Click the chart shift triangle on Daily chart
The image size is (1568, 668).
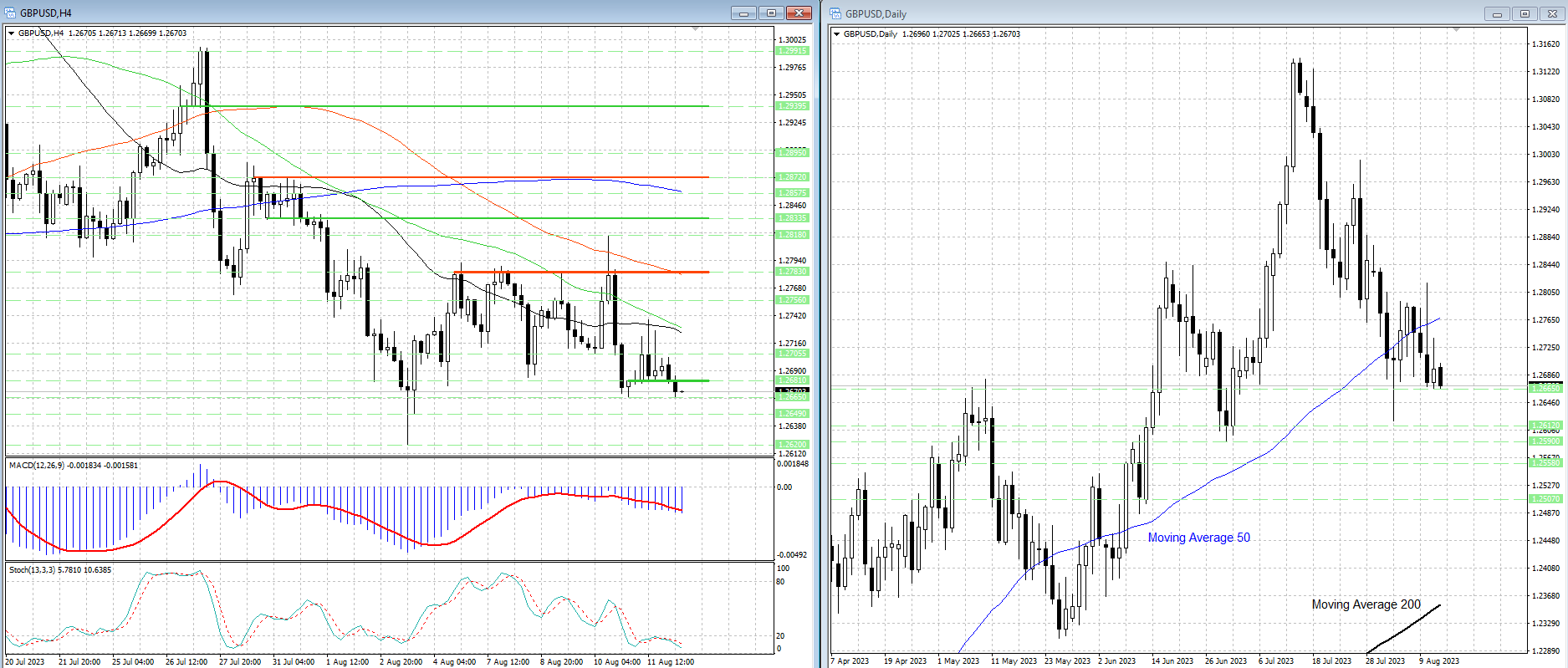pos(1456,30)
